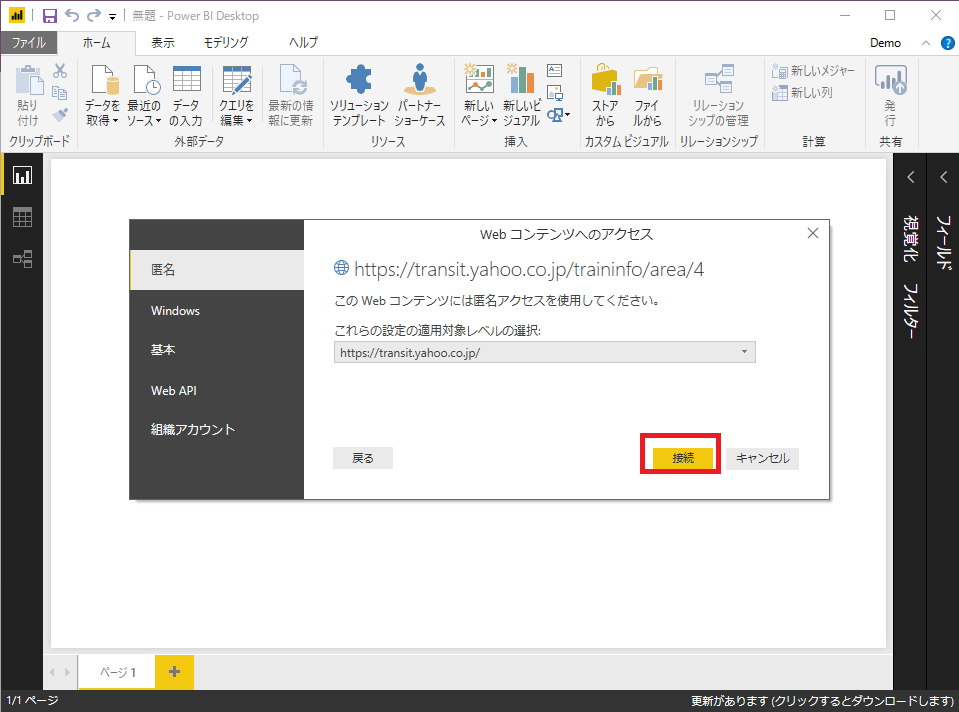
Task: Click the text box insert icon
Action: tap(555, 70)
